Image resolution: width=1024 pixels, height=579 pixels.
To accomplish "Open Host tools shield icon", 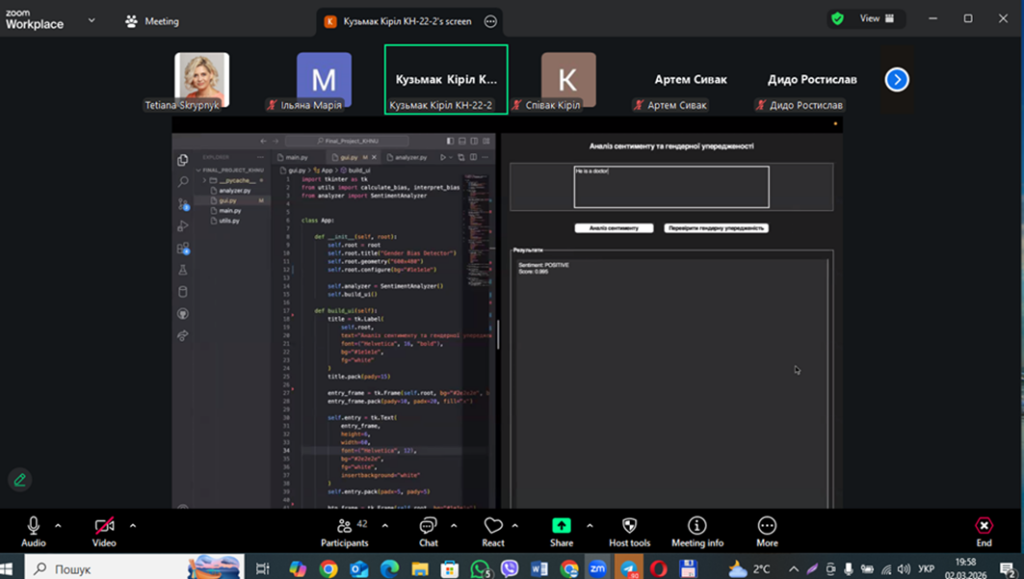I will (x=629, y=526).
